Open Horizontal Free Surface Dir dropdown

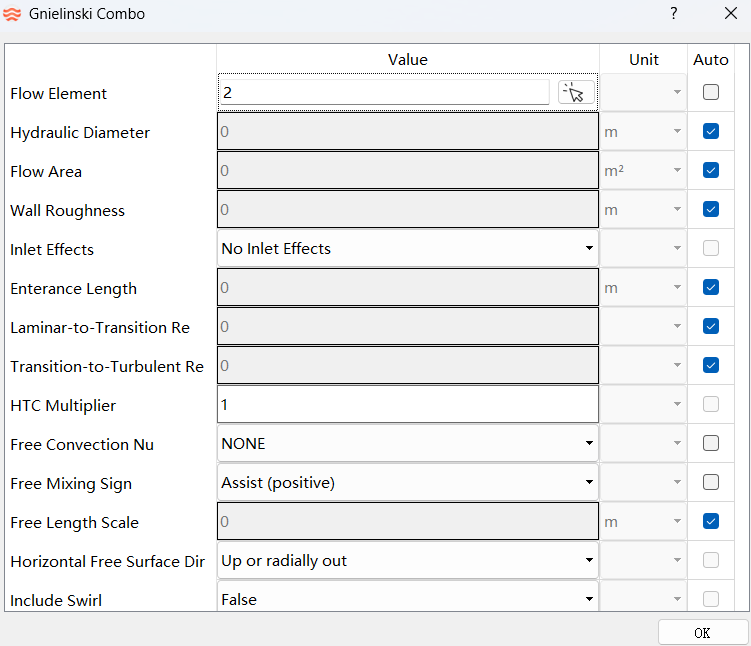coord(408,561)
